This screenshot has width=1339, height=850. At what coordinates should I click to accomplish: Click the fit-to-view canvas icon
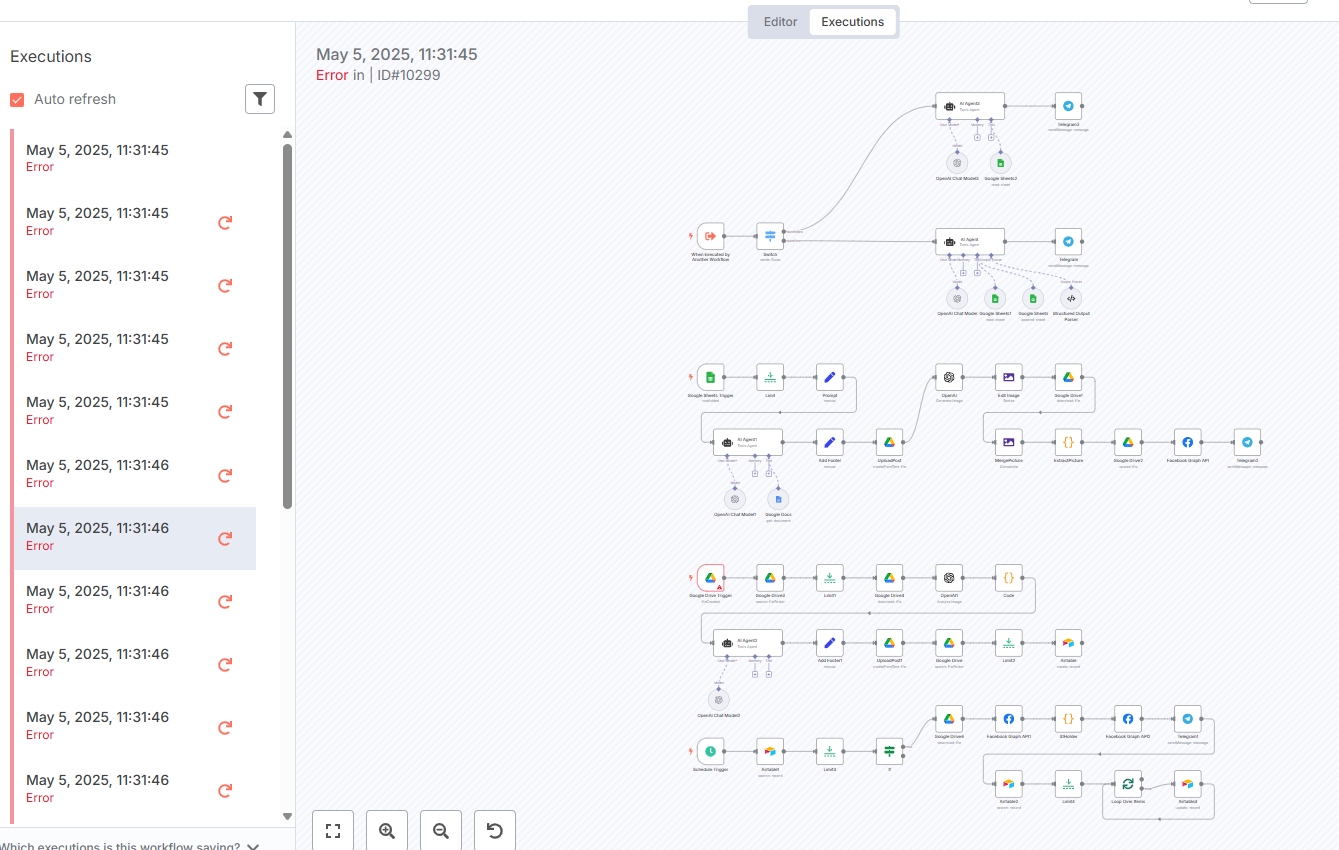click(333, 831)
